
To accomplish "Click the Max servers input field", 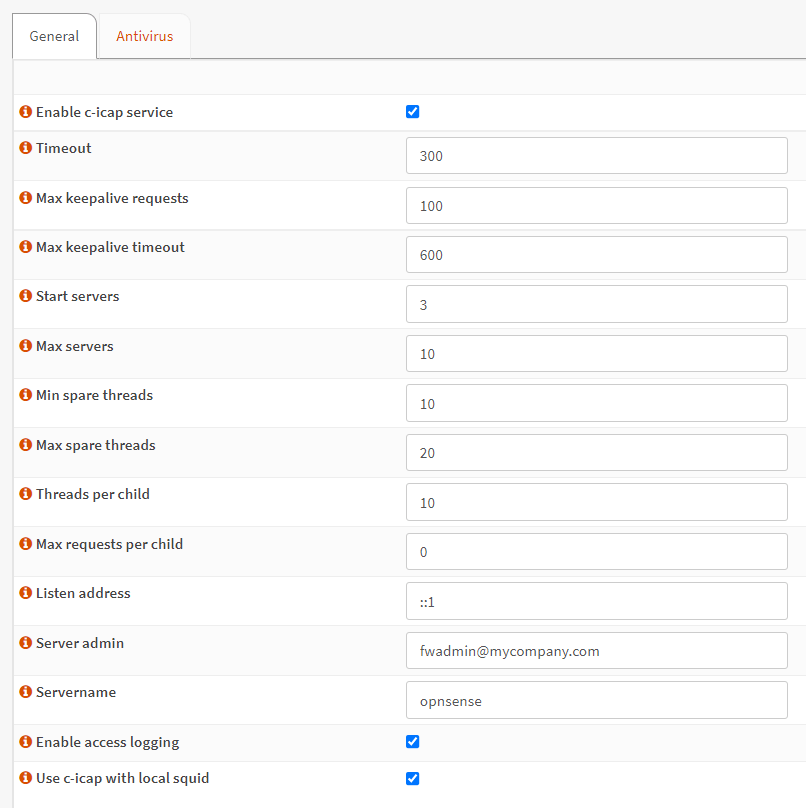I will click(x=596, y=354).
